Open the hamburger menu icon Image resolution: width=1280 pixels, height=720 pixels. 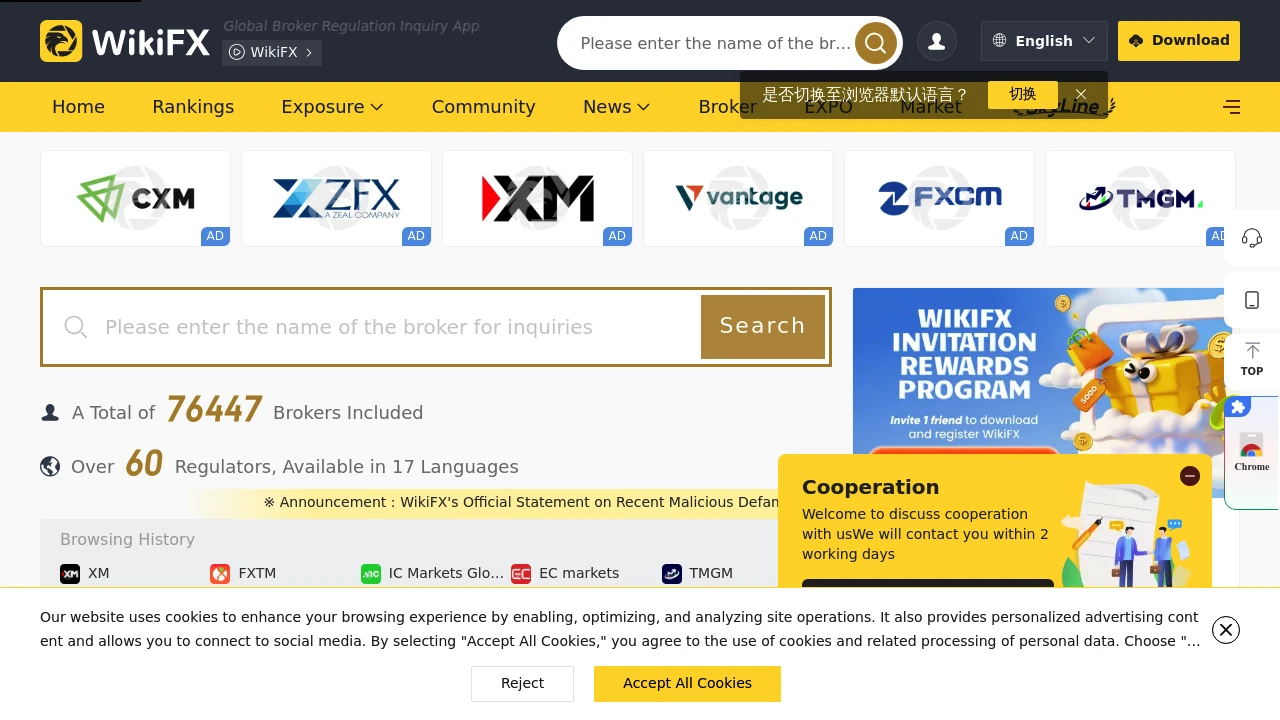pyautogui.click(x=1232, y=107)
